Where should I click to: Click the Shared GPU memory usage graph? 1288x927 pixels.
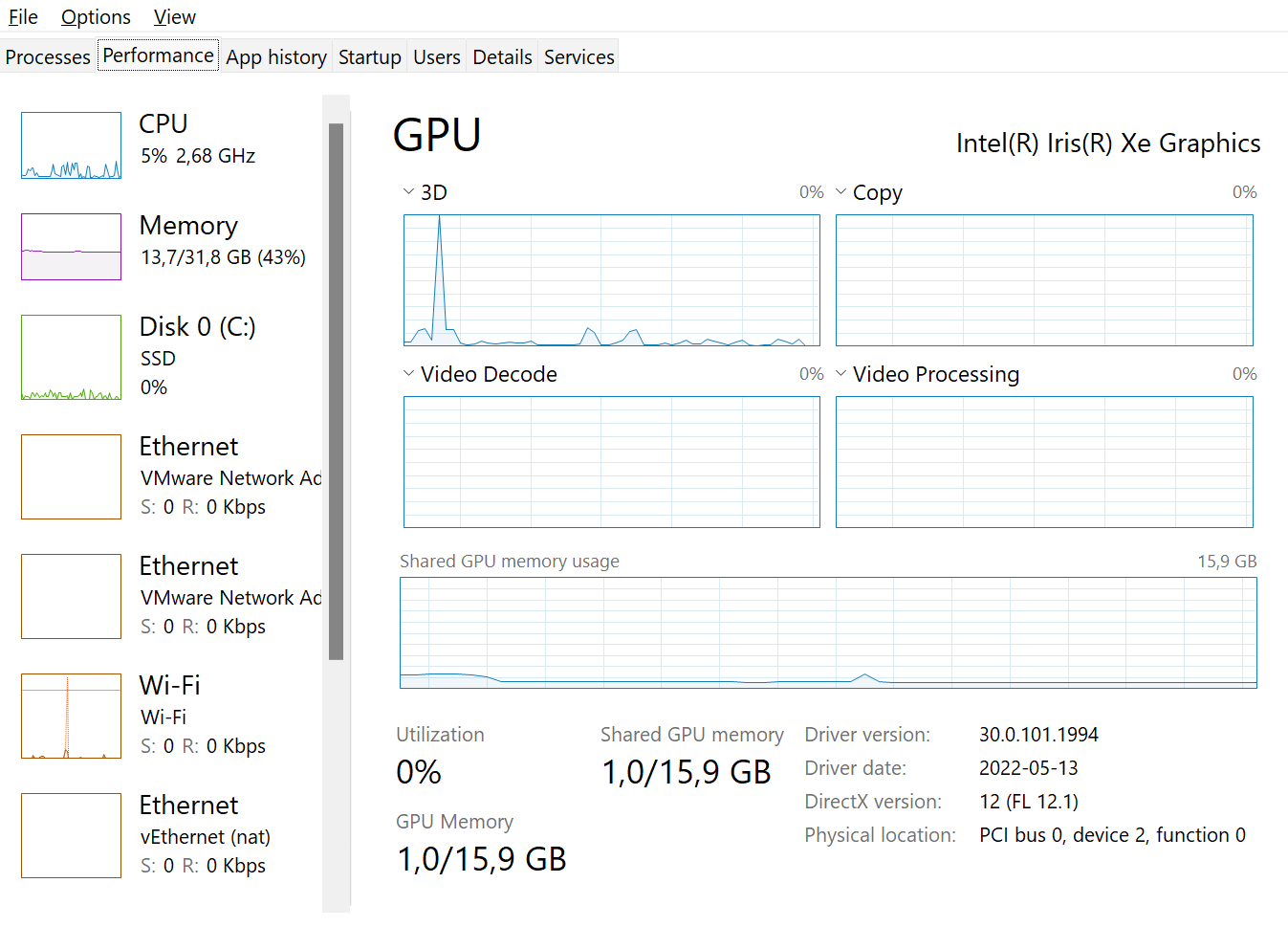[x=828, y=633]
